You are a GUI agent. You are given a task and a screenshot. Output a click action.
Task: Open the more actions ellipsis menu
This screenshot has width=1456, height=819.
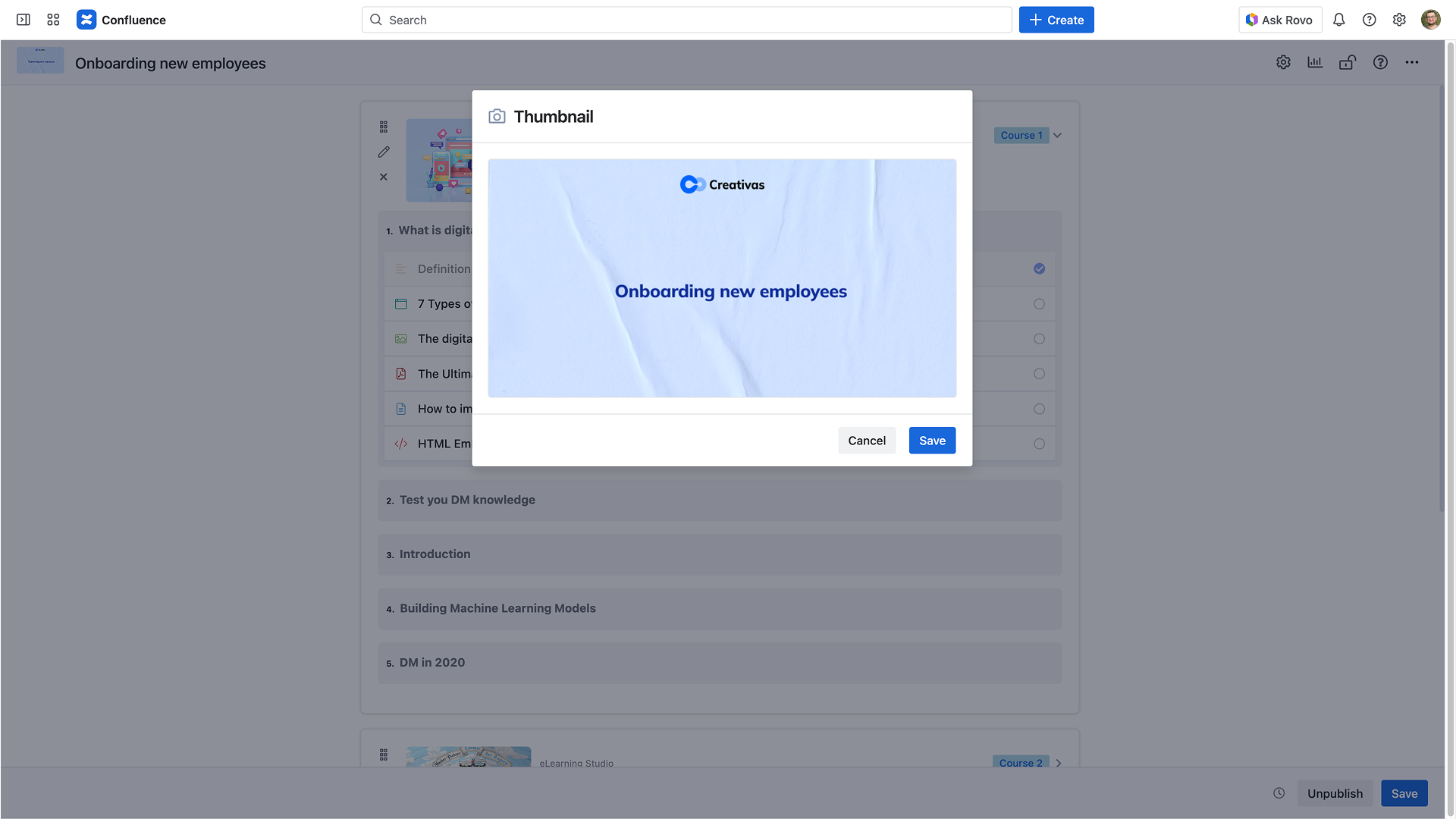pos(1411,62)
